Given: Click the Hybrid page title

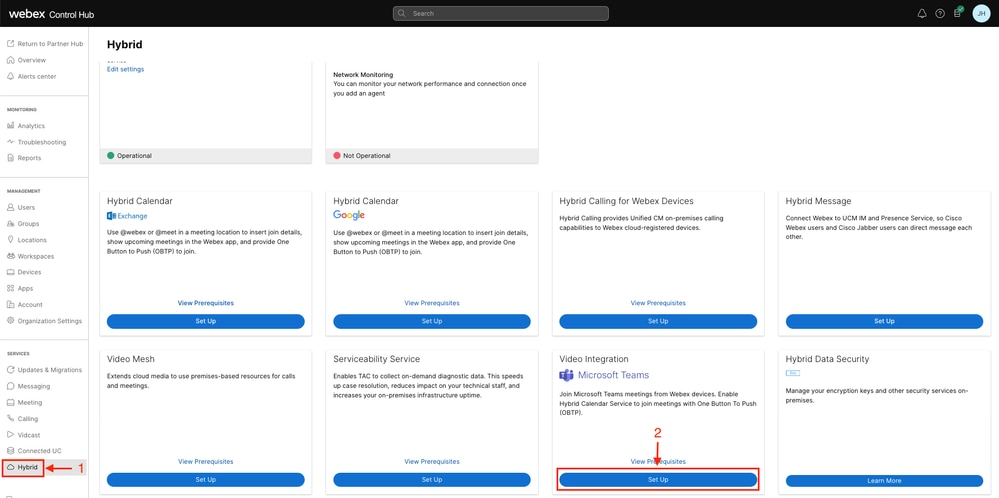Looking at the screenshot, I should pos(125,45).
